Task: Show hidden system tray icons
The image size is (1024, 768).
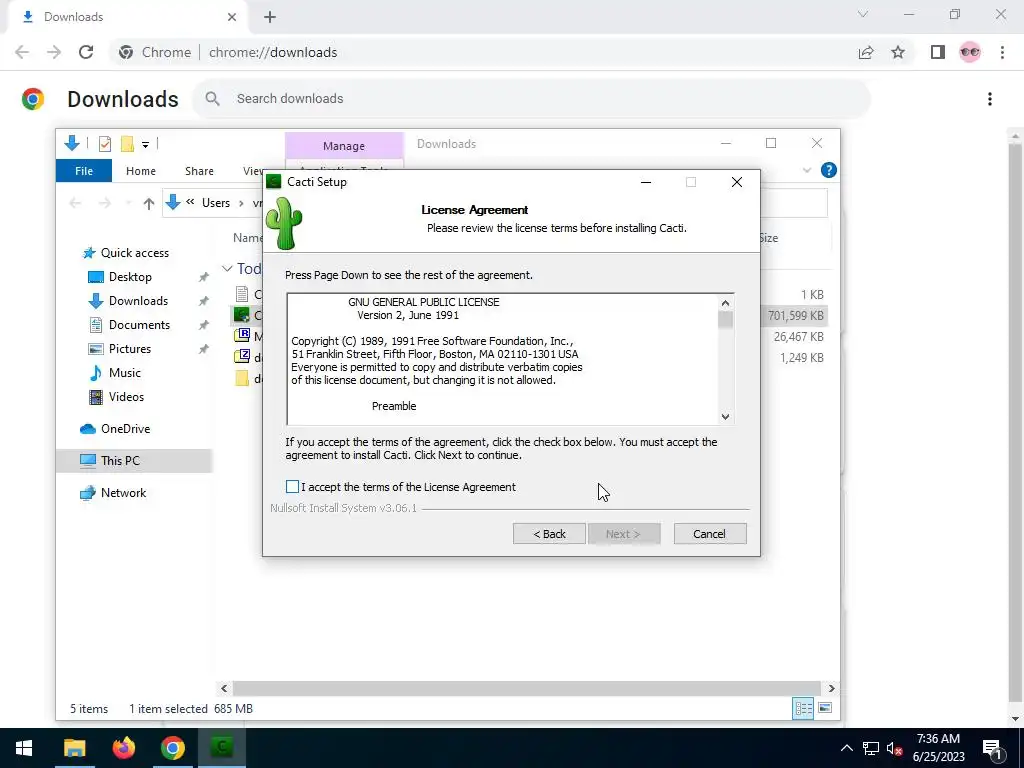Action: [846, 748]
